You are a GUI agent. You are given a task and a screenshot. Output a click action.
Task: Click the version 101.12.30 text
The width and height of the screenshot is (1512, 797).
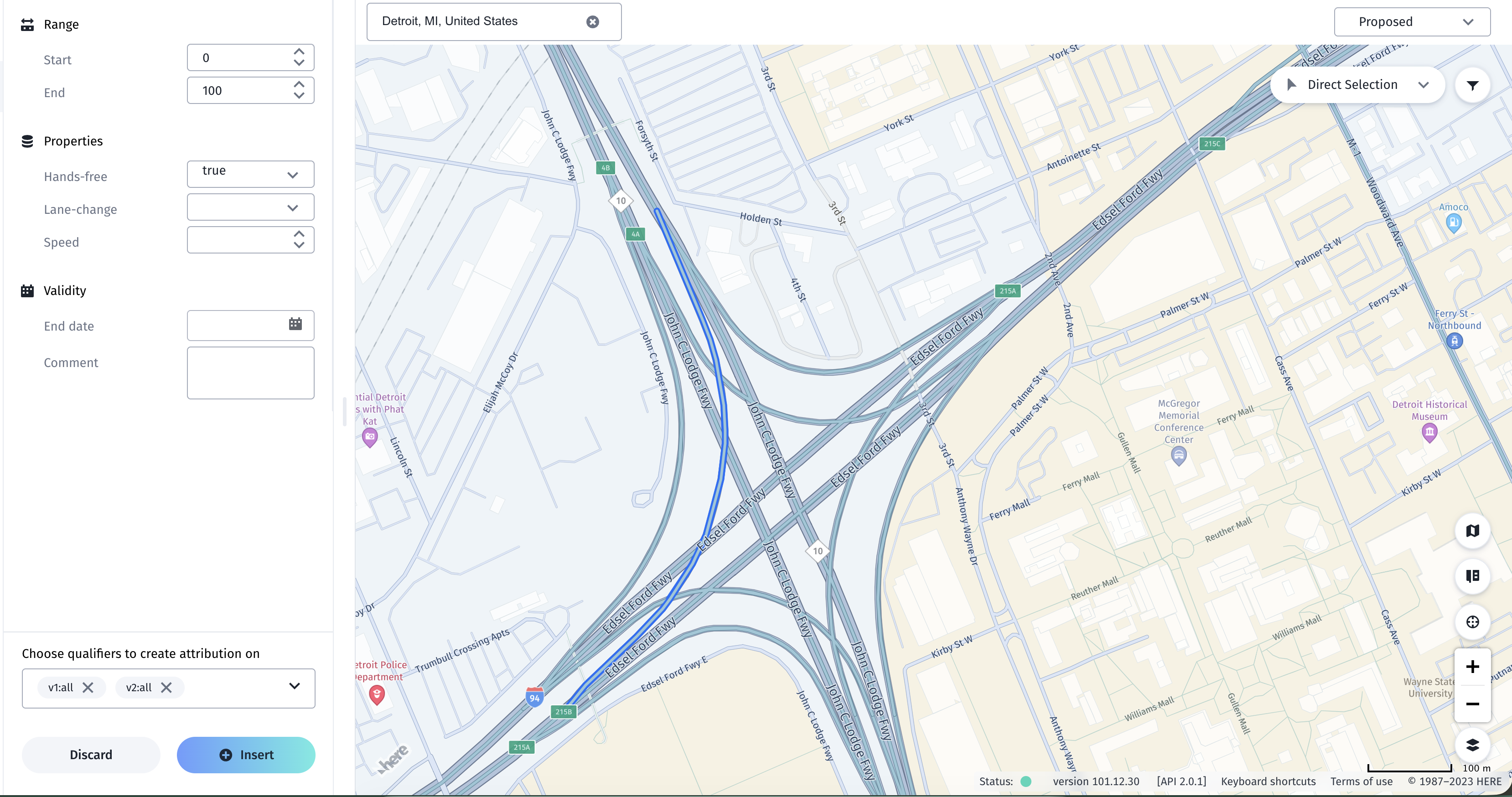(1095, 781)
